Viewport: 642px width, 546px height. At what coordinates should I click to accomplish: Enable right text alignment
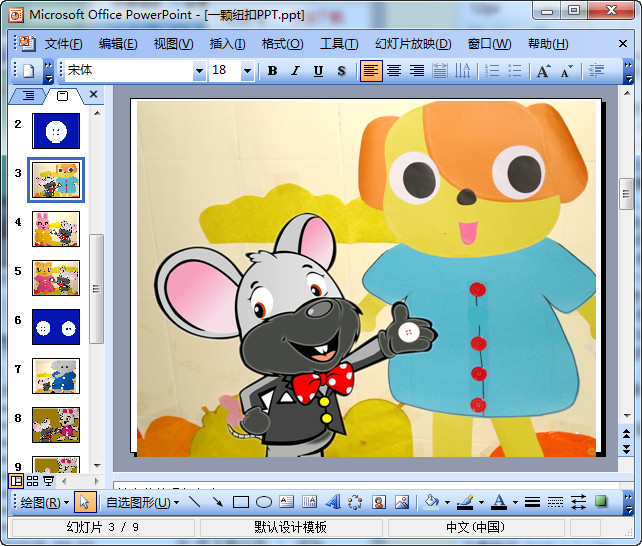click(x=417, y=71)
